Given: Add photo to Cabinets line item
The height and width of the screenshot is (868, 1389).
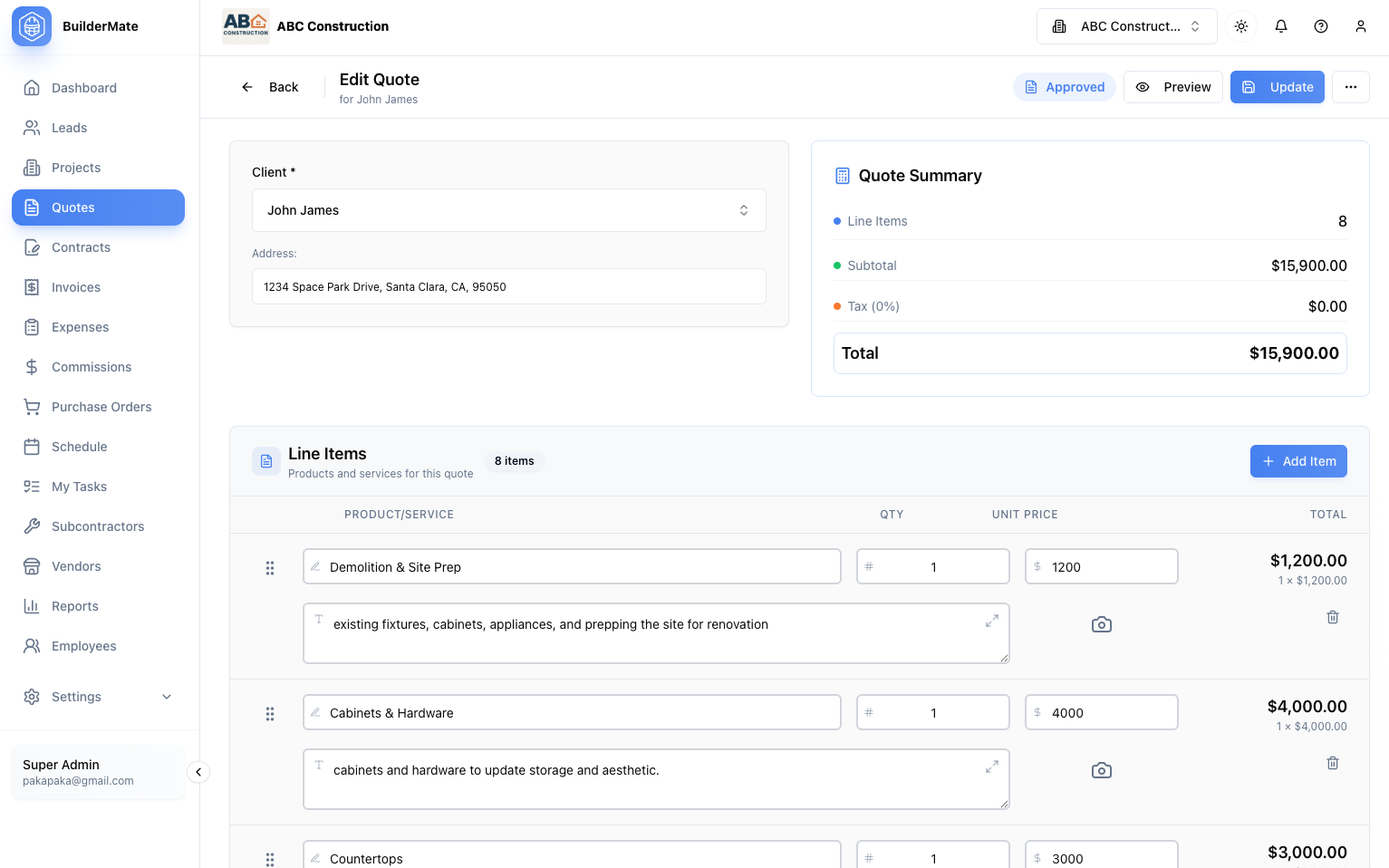Looking at the screenshot, I should (x=1102, y=770).
